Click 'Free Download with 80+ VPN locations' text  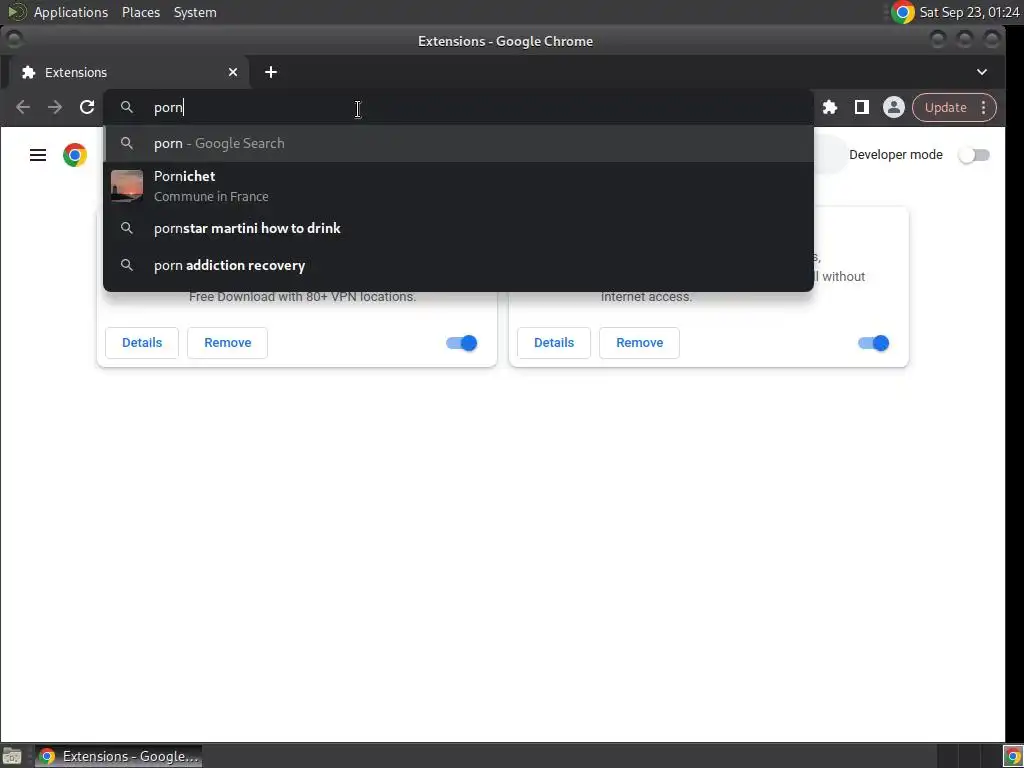click(302, 296)
